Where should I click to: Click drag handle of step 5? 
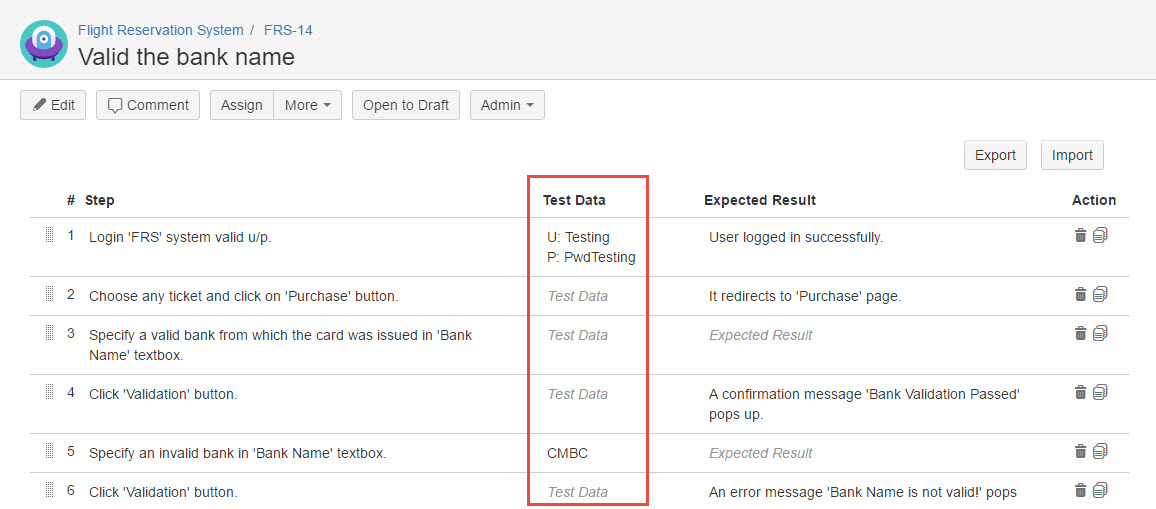tap(49, 452)
